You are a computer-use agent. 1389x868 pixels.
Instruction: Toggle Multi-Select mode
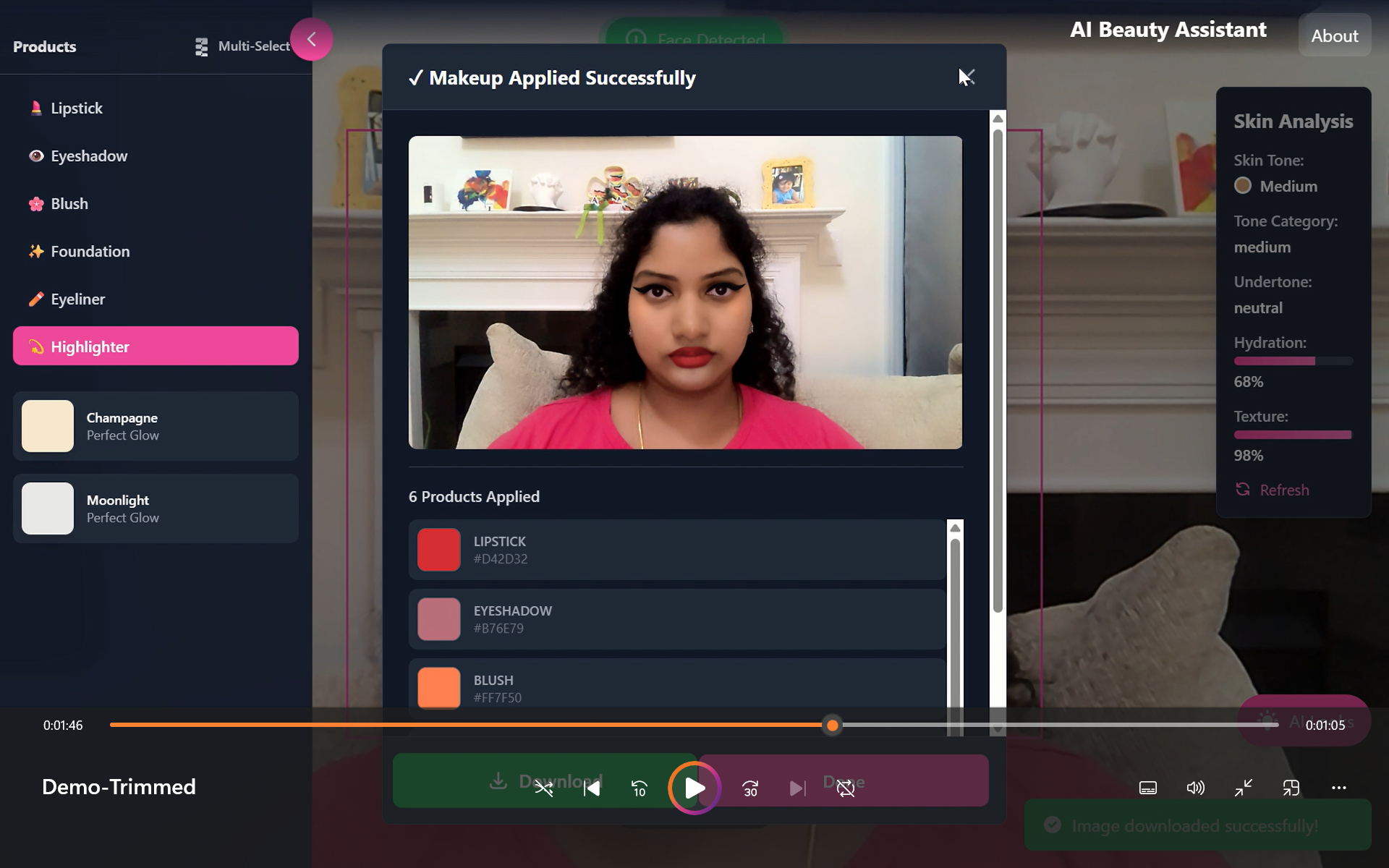click(243, 46)
